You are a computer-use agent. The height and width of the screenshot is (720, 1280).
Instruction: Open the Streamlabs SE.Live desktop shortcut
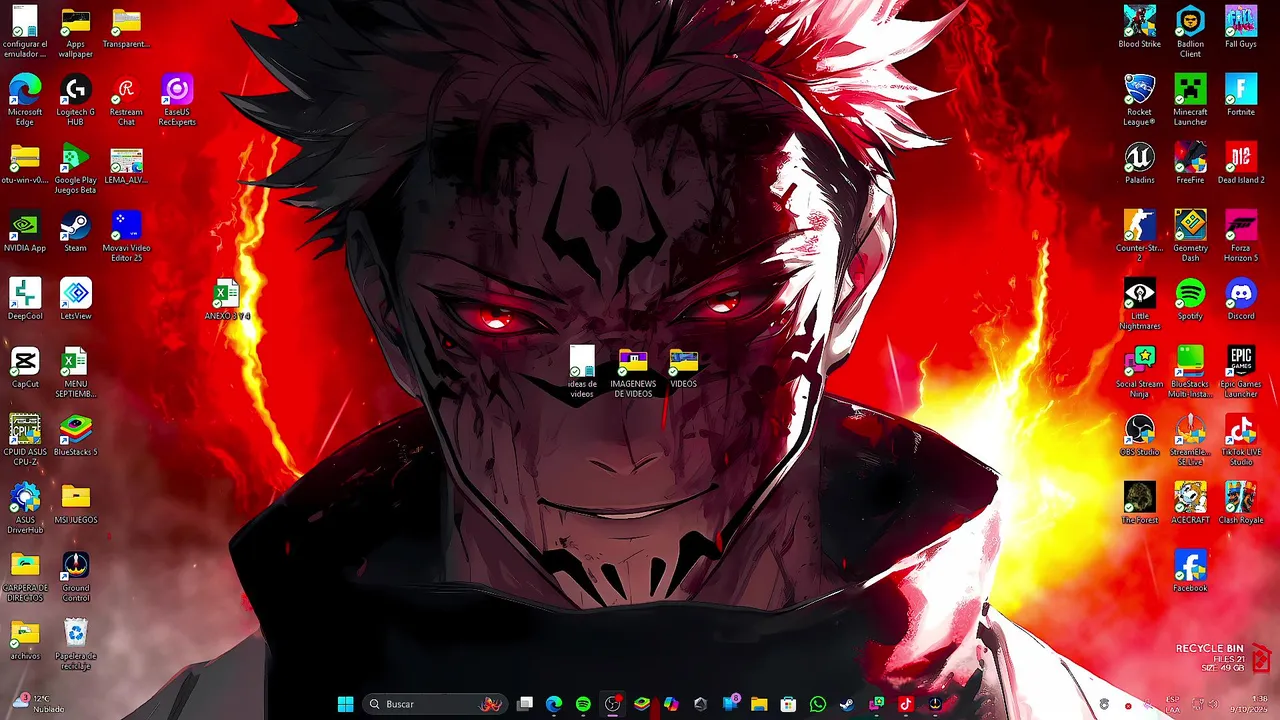click(1190, 440)
